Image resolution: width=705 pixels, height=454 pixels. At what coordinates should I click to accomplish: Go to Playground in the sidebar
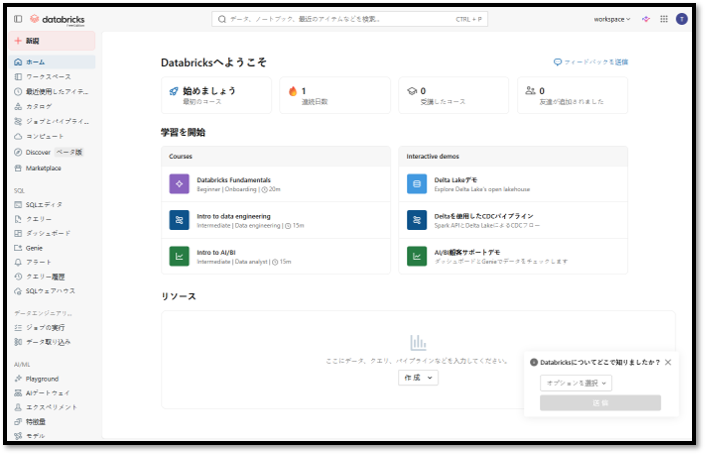click(x=42, y=379)
